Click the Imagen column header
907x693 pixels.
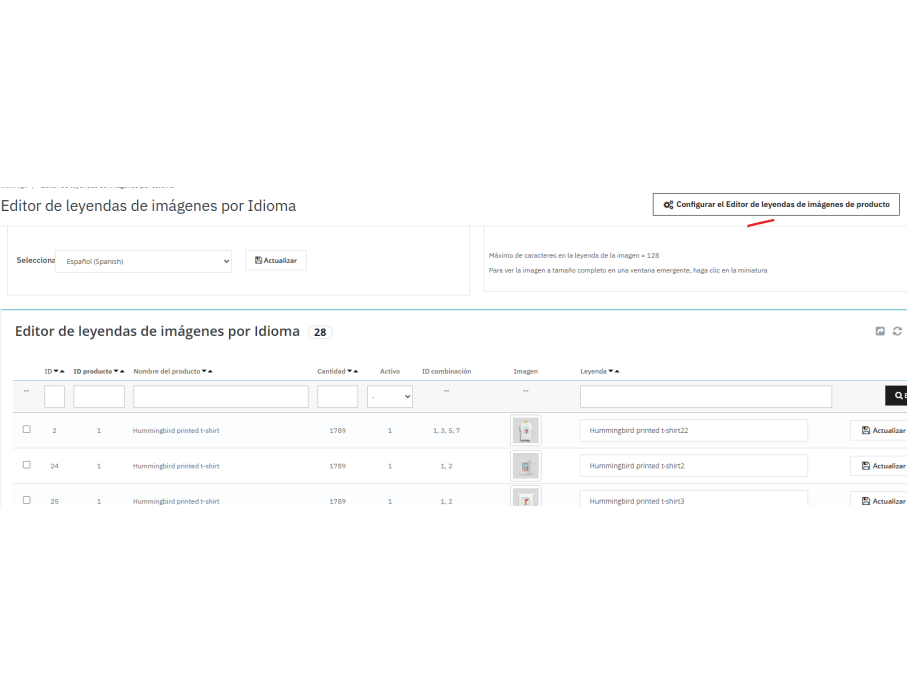point(526,371)
